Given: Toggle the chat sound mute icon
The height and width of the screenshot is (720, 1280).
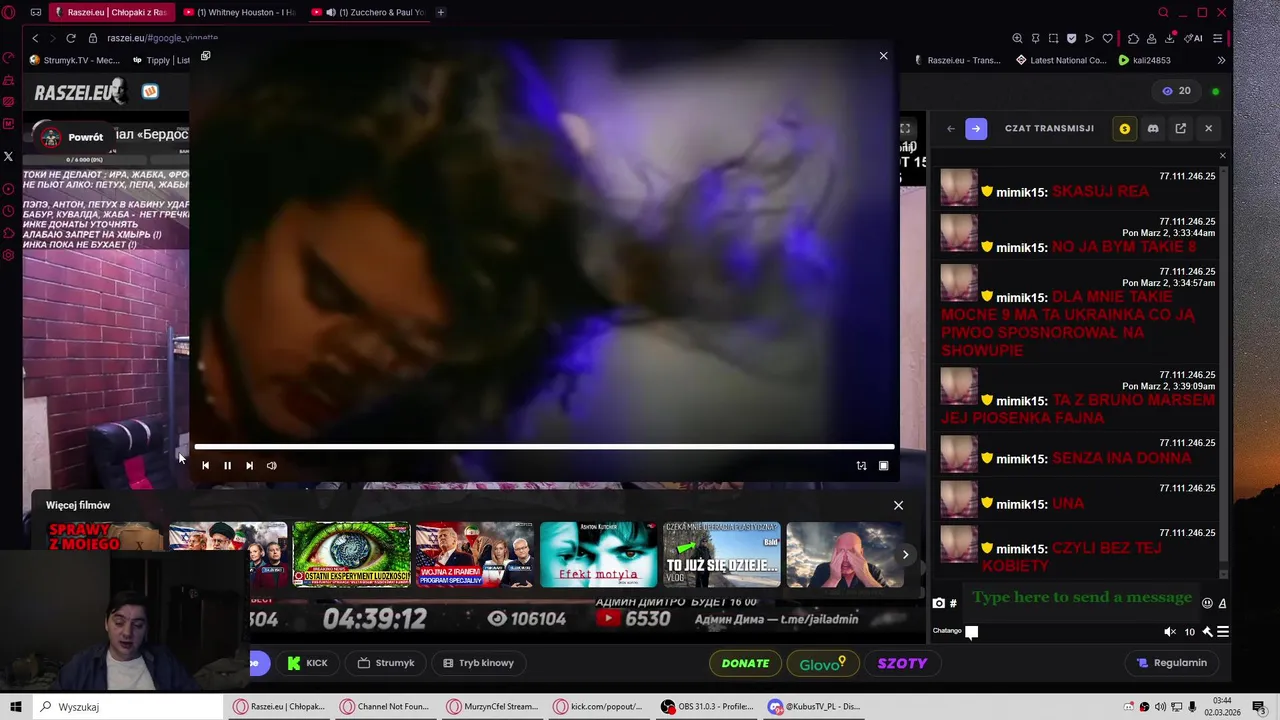Looking at the screenshot, I should [1170, 632].
